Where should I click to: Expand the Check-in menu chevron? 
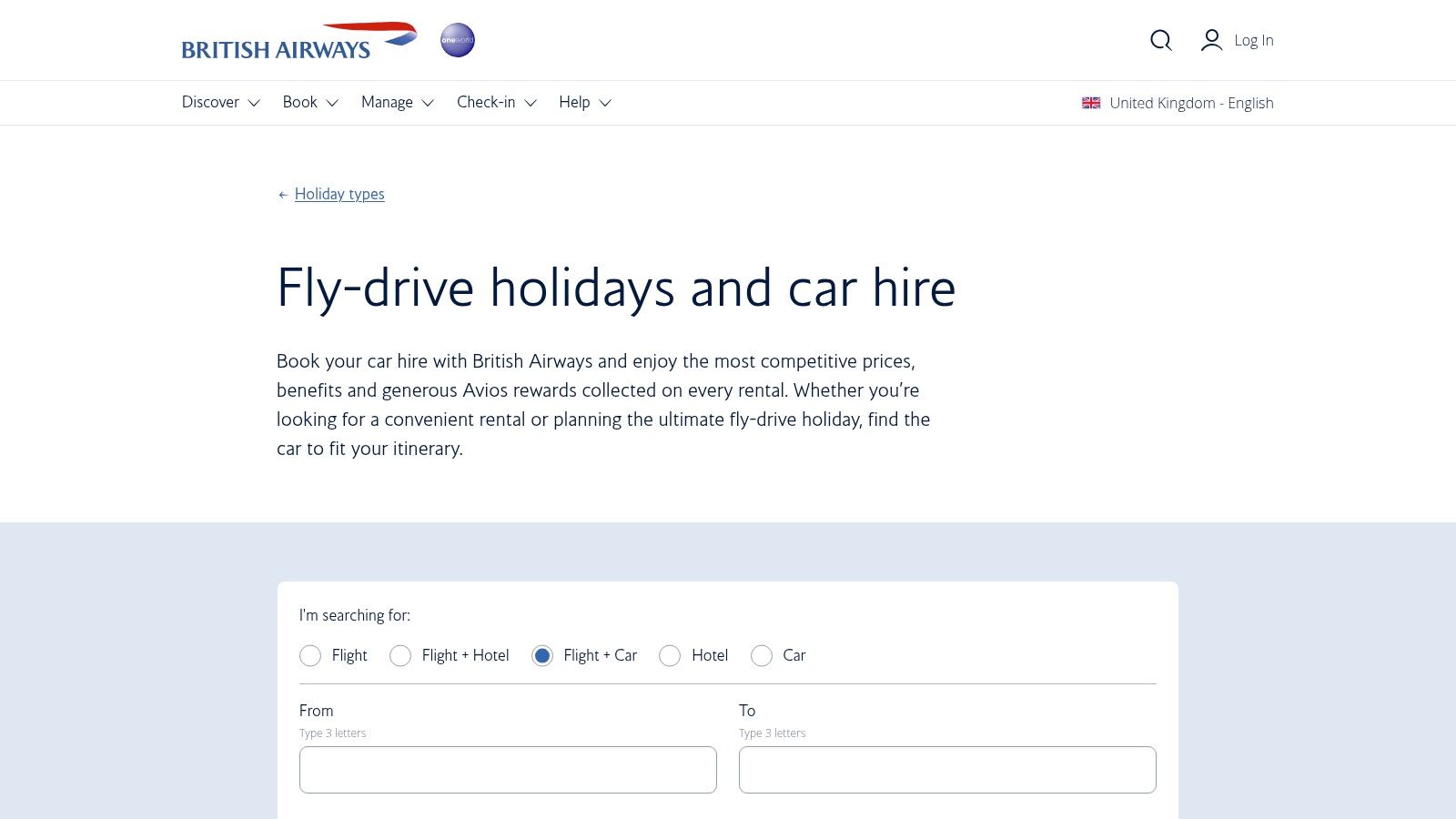531,103
